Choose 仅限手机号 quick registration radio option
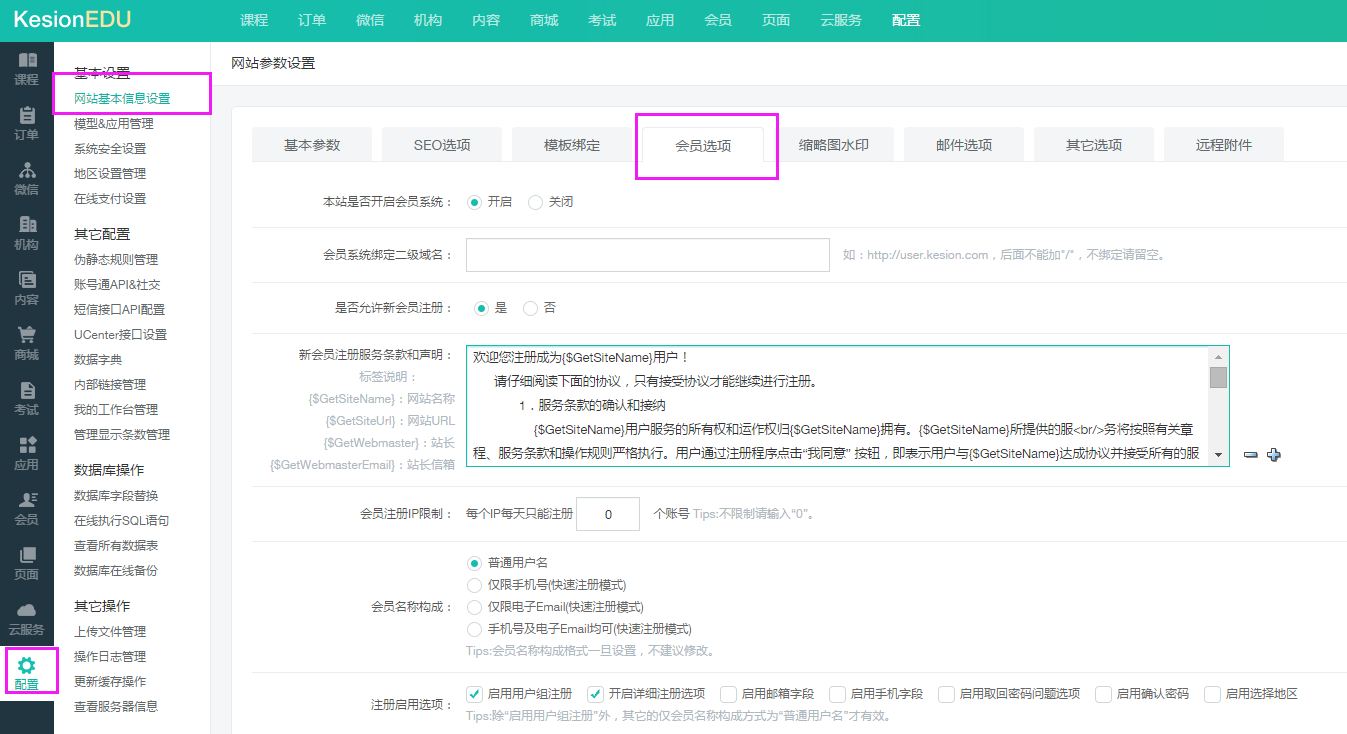The image size is (1347, 734). tap(475, 585)
